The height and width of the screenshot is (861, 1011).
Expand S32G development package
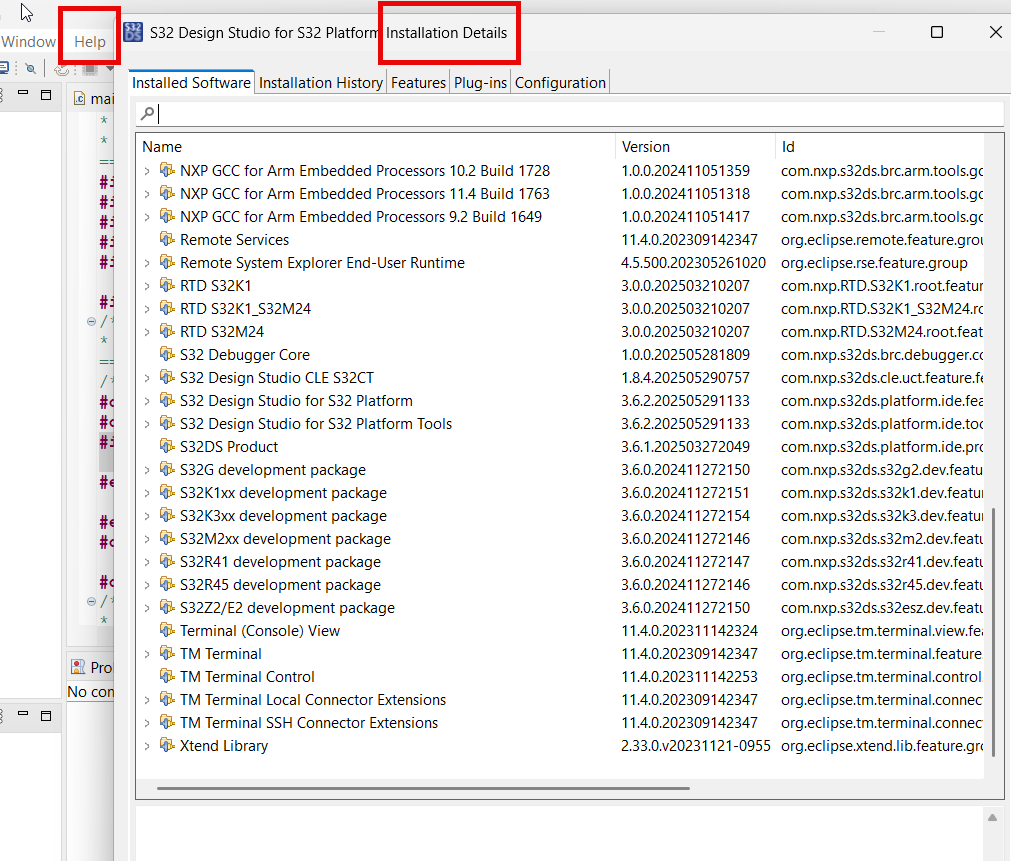[x=147, y=470]
